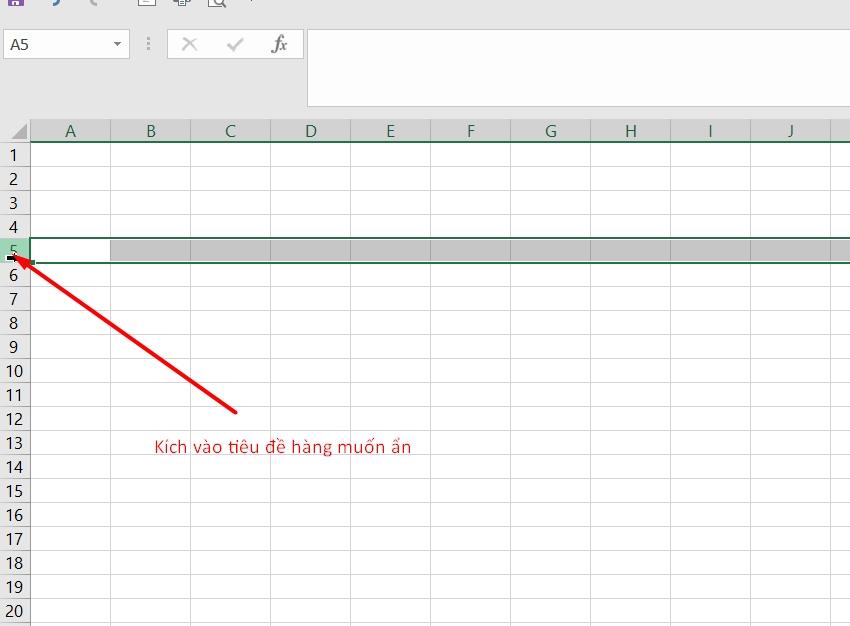Select row 14 header
The width and height of the screenshot is (850, 626).
(x=15, y=467)
